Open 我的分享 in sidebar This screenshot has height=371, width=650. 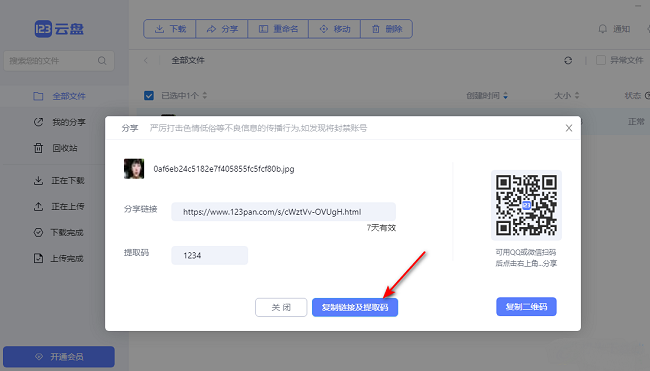pyautogui.click(x=59, y=122)
